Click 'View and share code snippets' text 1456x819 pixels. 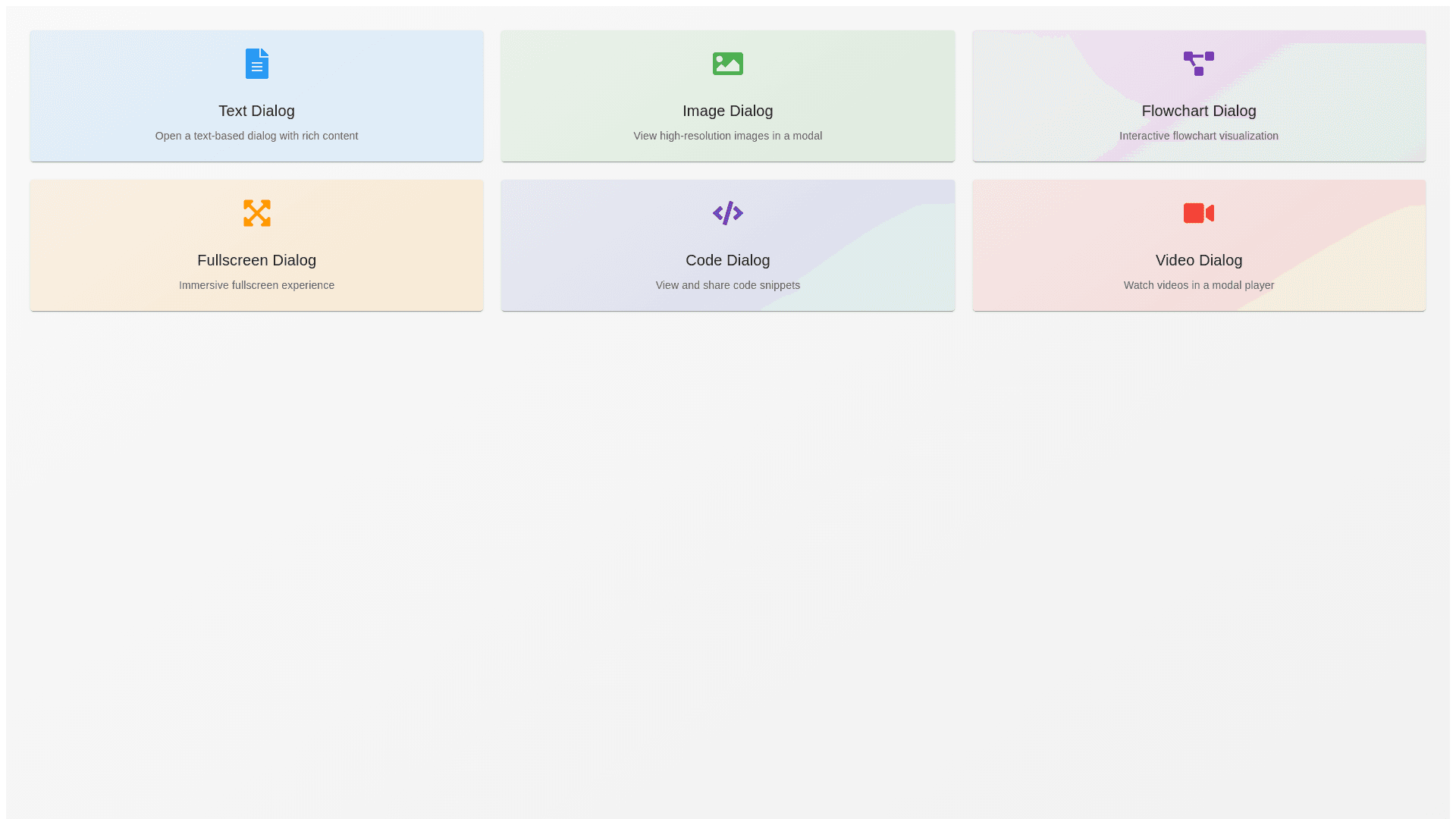[727, 285]
